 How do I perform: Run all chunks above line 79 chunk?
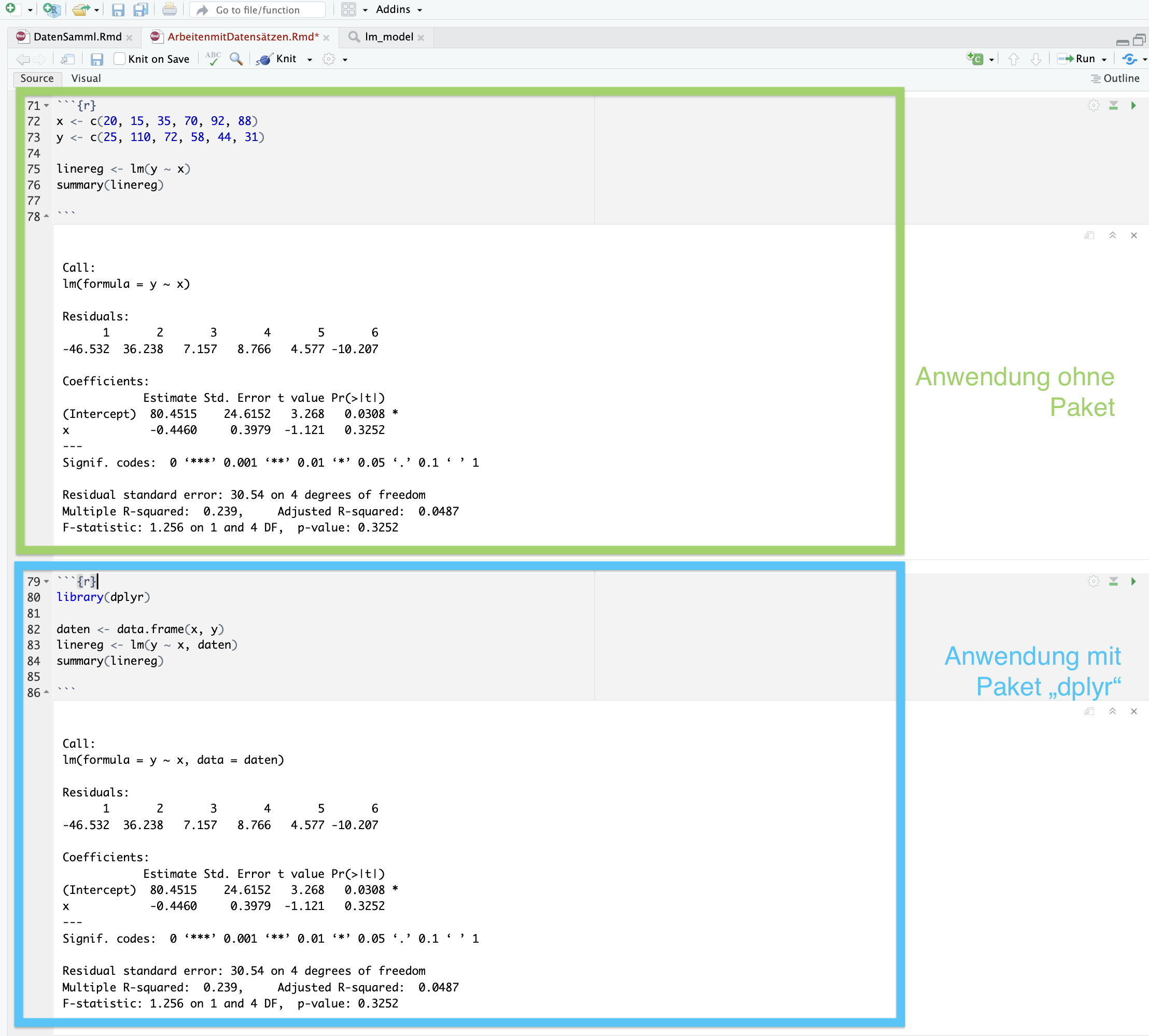coord(1113,581)
